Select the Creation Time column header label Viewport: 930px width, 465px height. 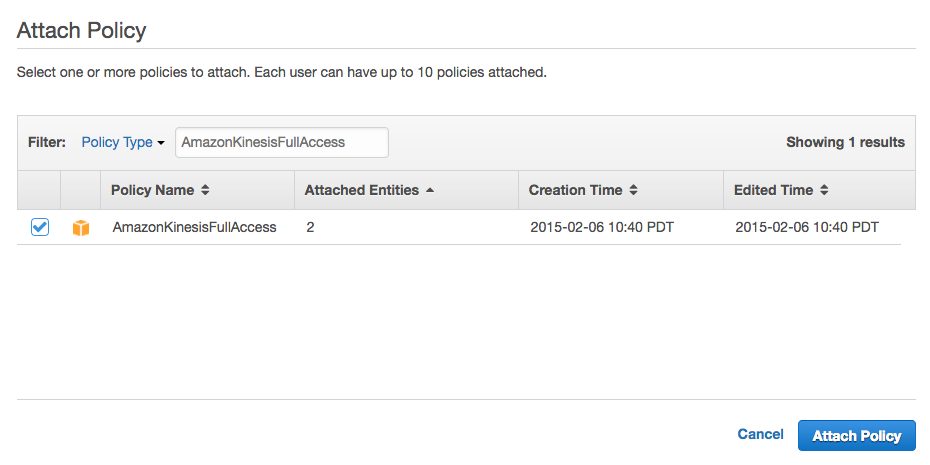tap(575, 190)
